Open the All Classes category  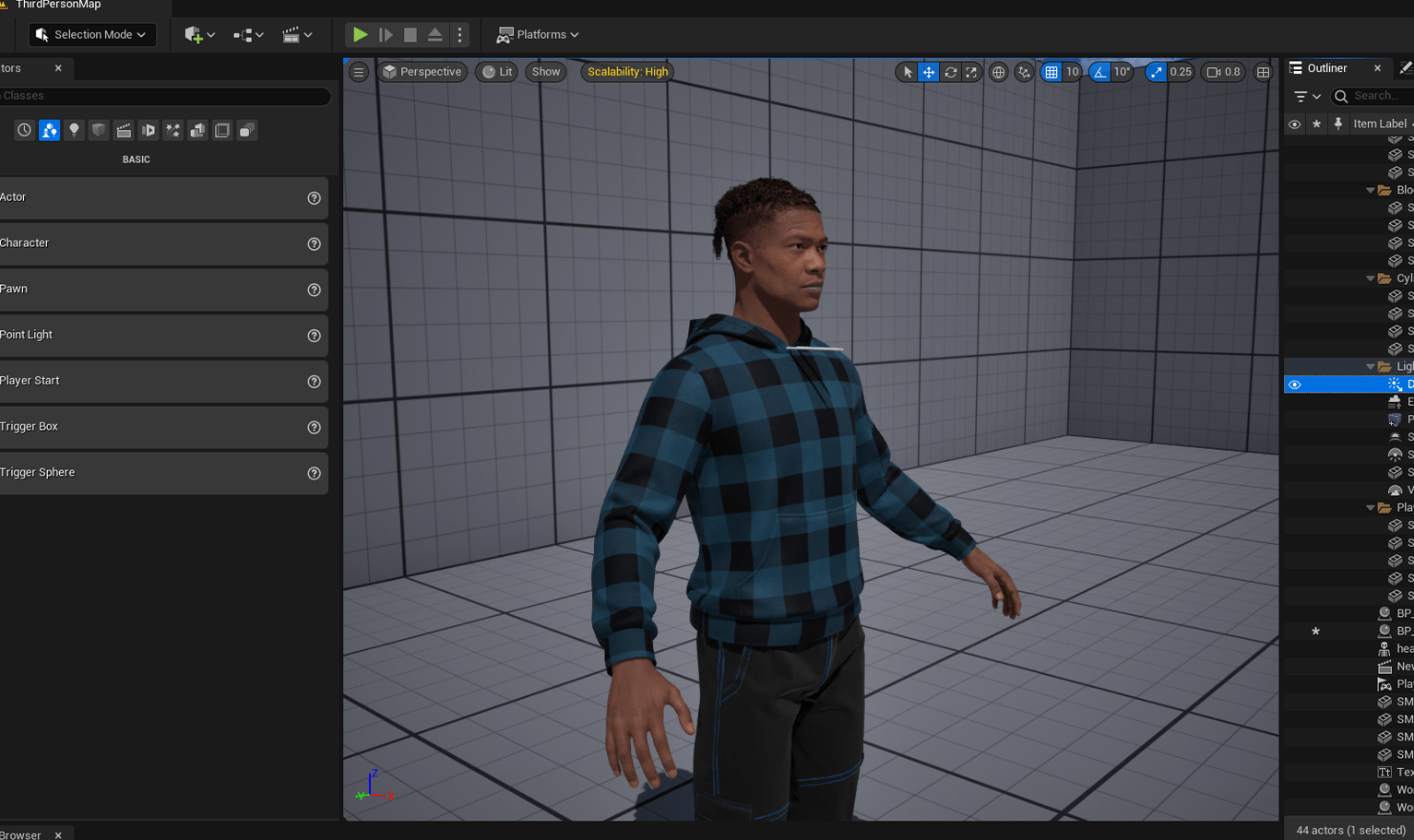[x=246, y=131]
